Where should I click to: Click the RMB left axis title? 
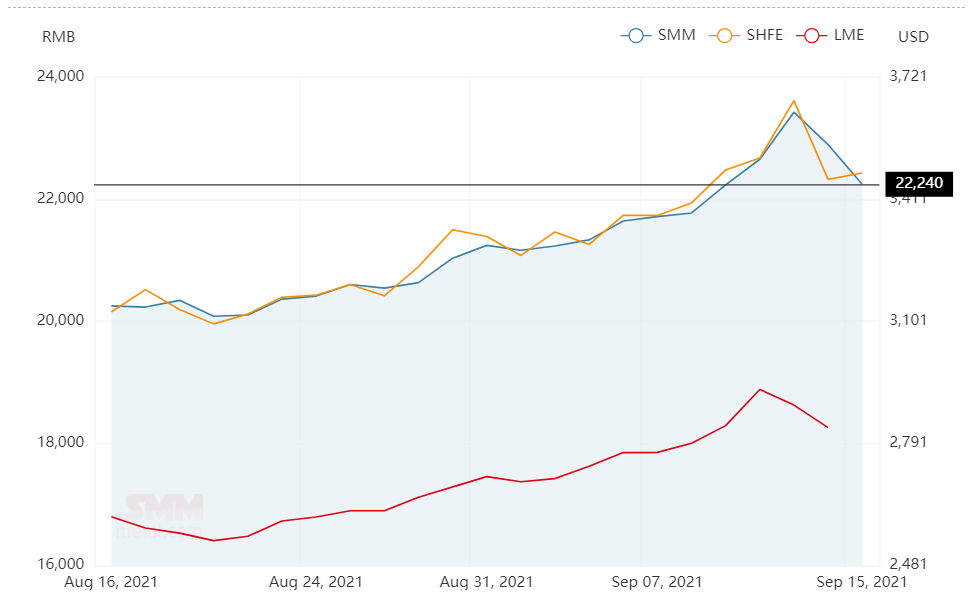[x=58, y=37]
